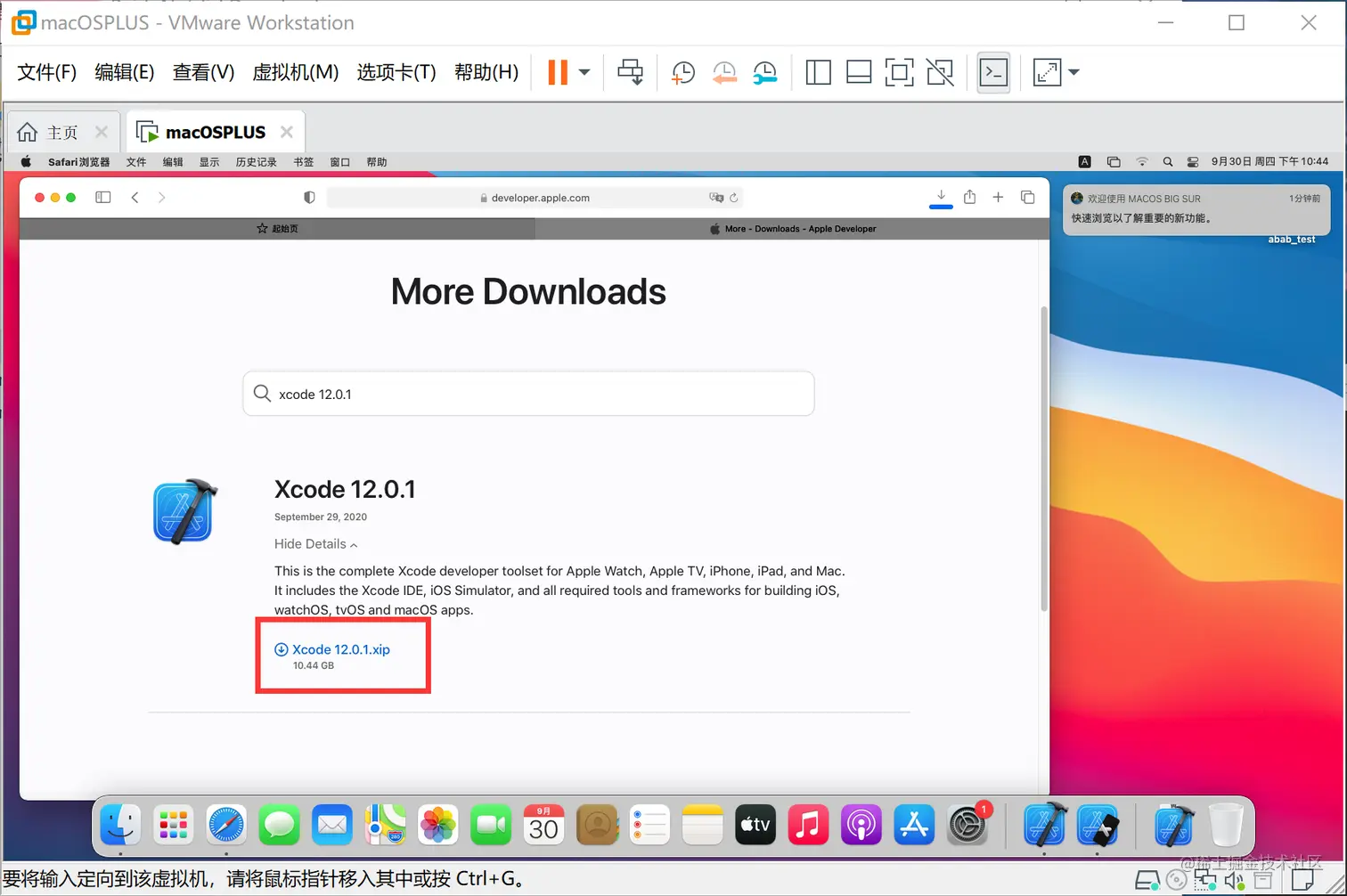Open System Preferences from the Dock

point(968,824)
